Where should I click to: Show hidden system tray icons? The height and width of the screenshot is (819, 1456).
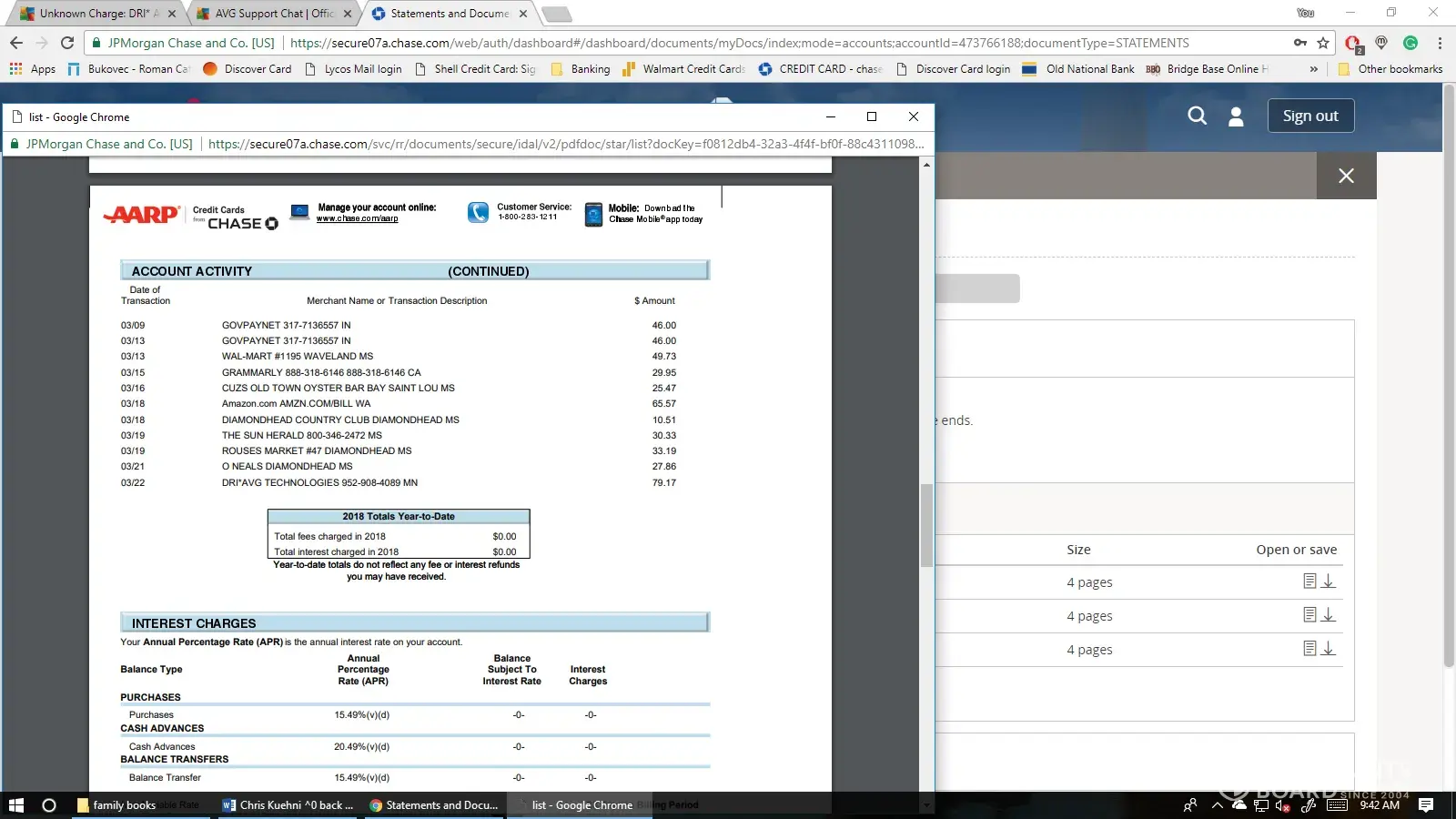point(1217,805)
